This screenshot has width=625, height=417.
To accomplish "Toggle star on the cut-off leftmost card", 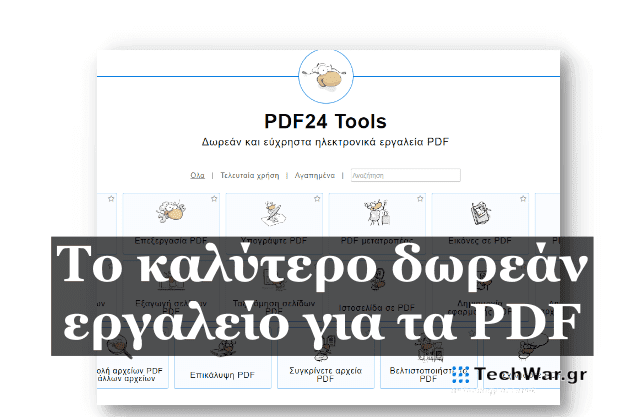I will click(x=111, y=199).
